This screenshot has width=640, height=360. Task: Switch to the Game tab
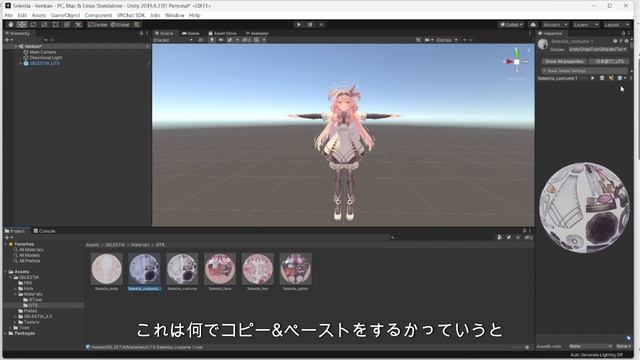(191, 33)
